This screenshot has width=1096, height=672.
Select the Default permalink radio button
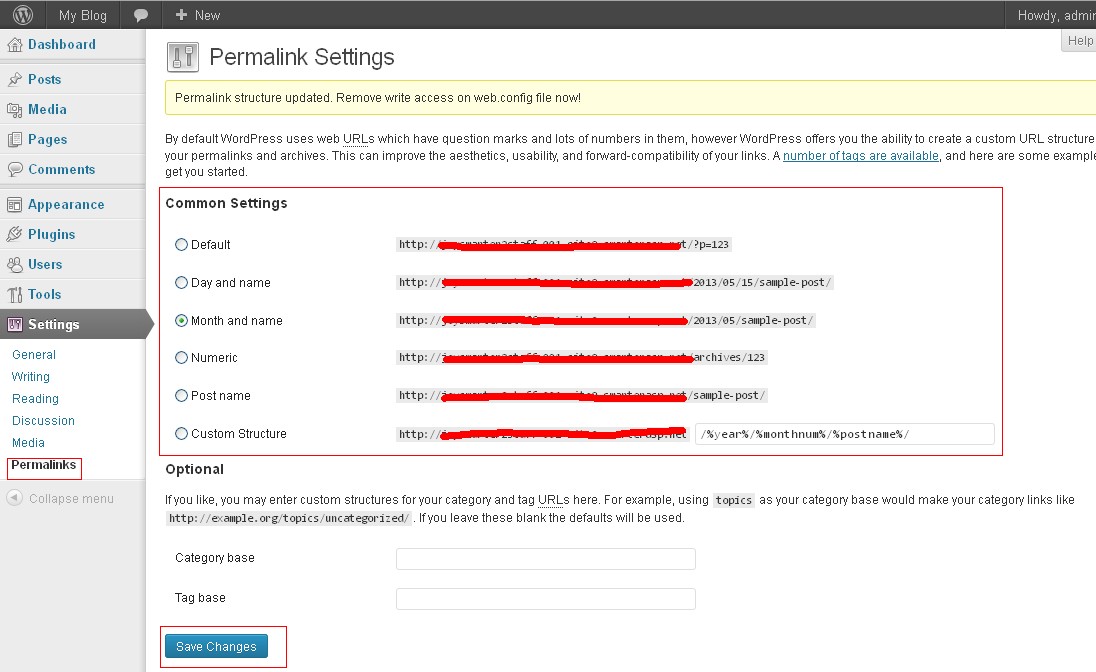(181, 244)
